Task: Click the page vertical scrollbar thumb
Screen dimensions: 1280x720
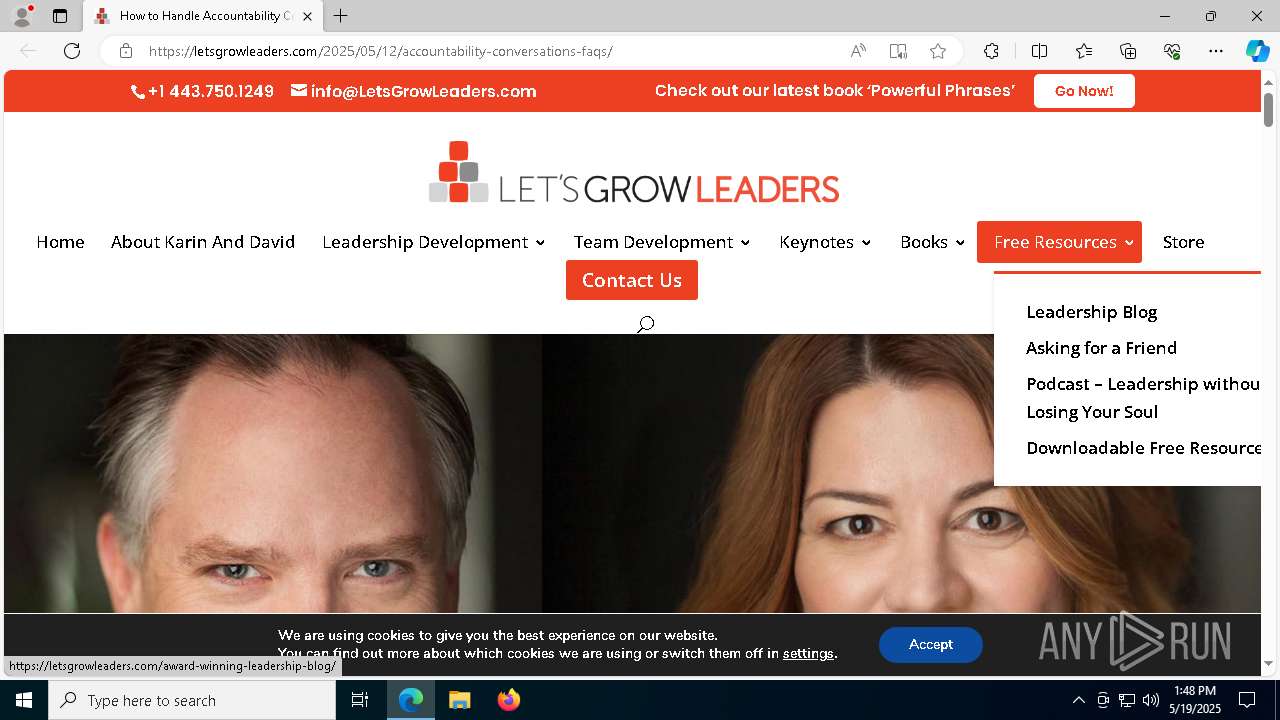Action: pos(1268,109)
